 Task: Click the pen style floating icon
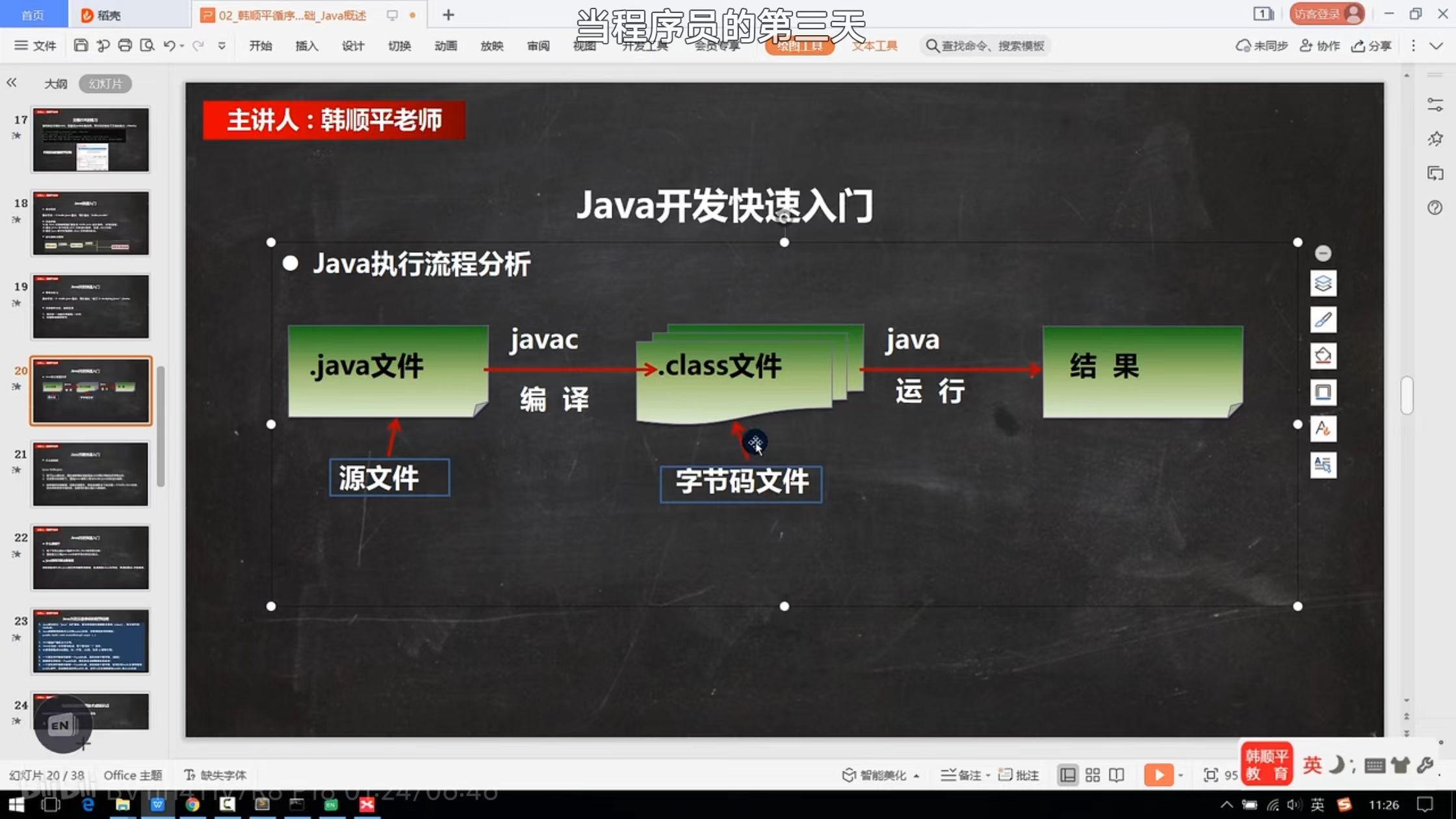(x=1323, y=320)
